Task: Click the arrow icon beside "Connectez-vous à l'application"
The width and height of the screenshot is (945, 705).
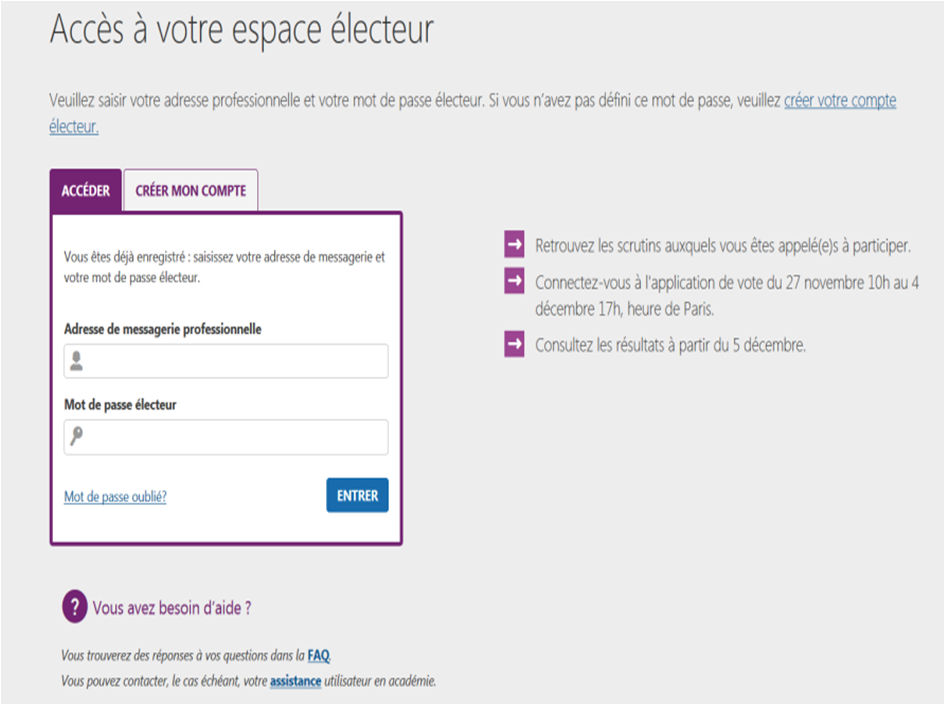Action: [513, 282]
